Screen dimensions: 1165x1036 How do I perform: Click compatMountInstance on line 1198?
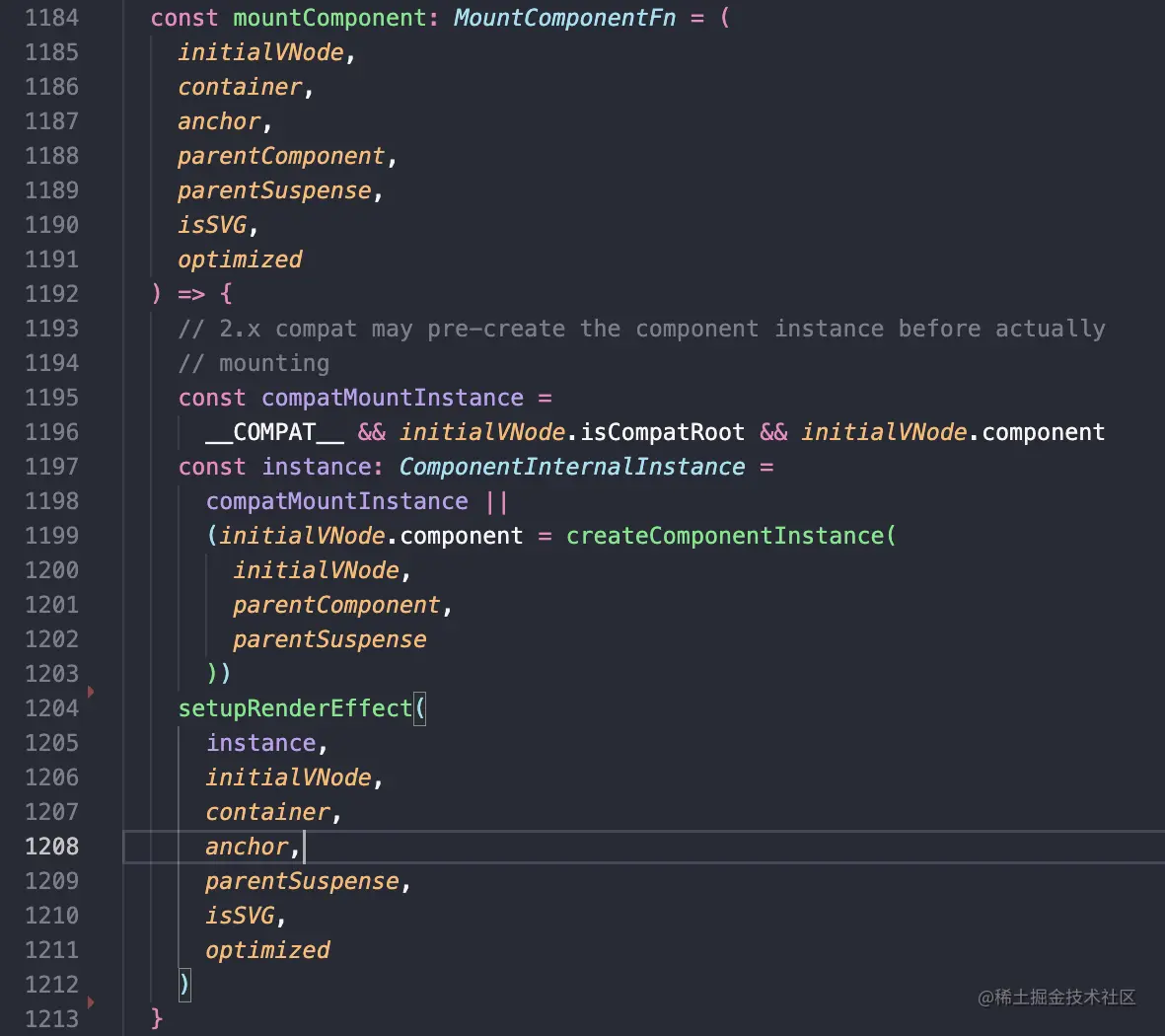[x=337, y=501]
